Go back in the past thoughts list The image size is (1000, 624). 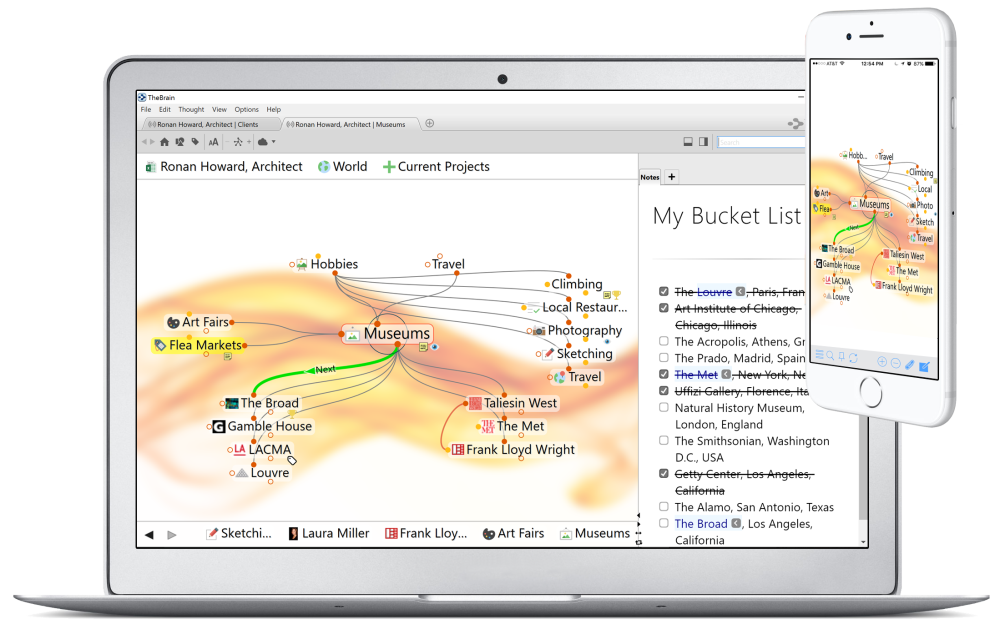tap(149, 535)
